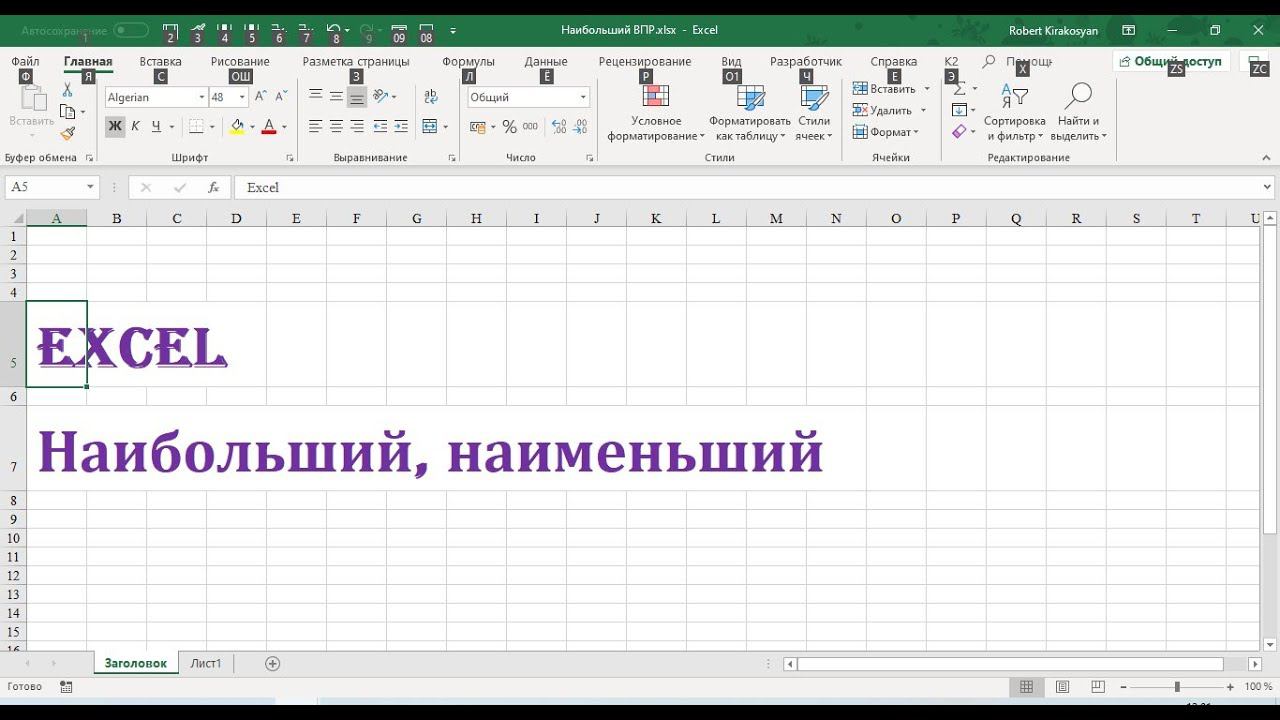
Task: Click the 100 % zoom level text
Action: pos(1258,687)
